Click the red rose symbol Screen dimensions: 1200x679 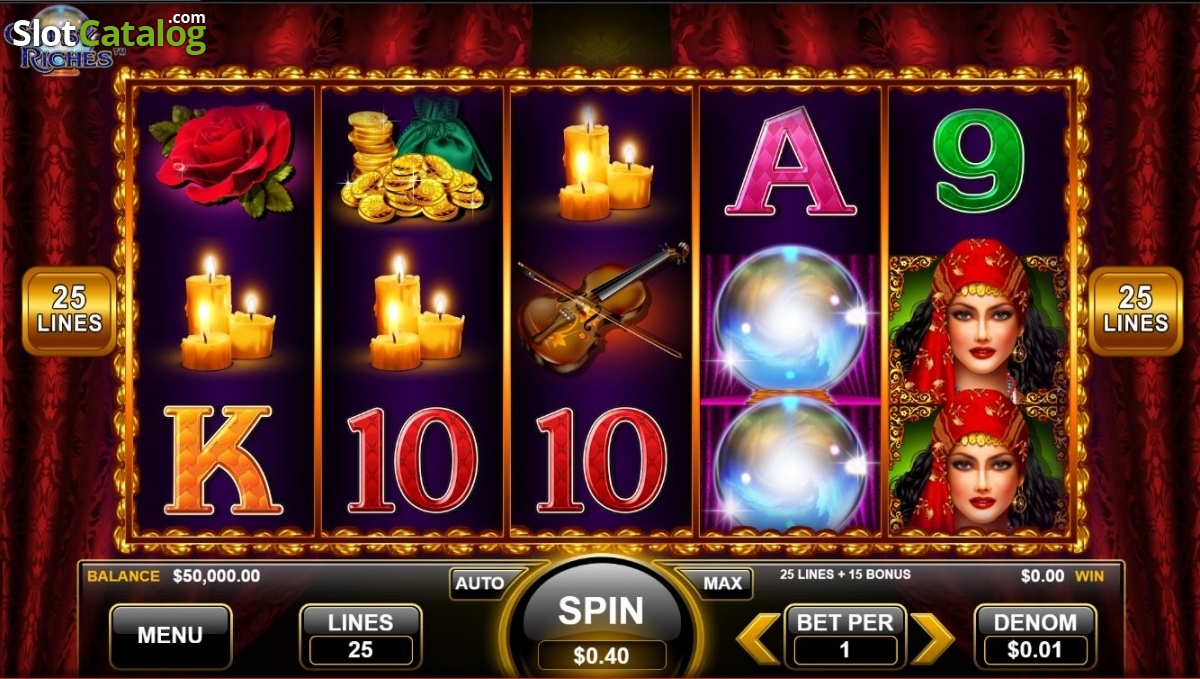pyautogui.click(x=222, y=158)
